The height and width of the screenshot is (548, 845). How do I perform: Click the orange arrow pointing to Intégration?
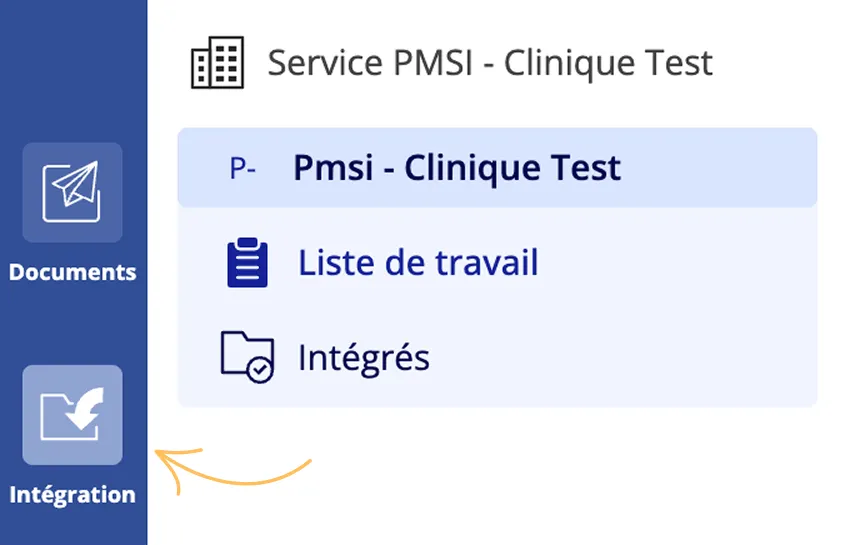[x=233, y=470]
